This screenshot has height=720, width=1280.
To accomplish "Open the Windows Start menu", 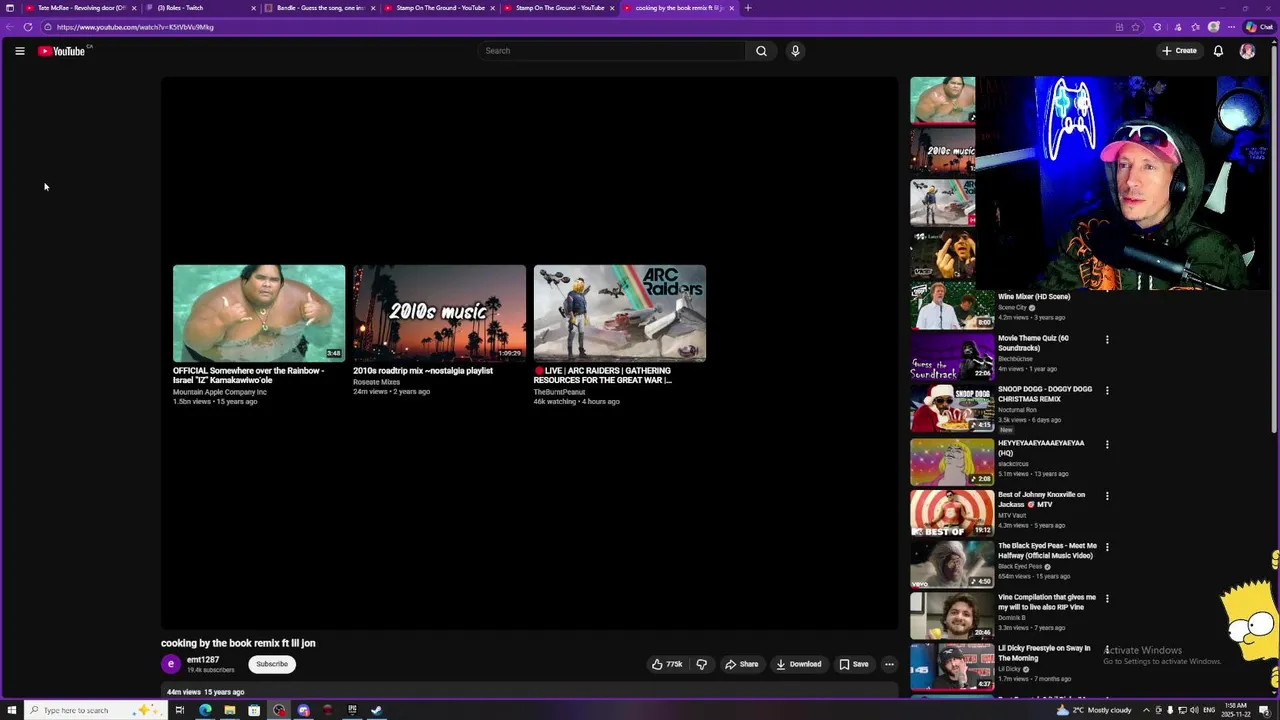I will tap(10, 710).
